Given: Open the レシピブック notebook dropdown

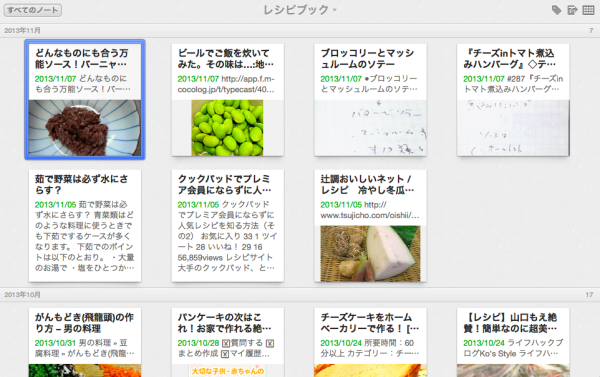Looking at the screenshot, I should (x=300, y=10).
